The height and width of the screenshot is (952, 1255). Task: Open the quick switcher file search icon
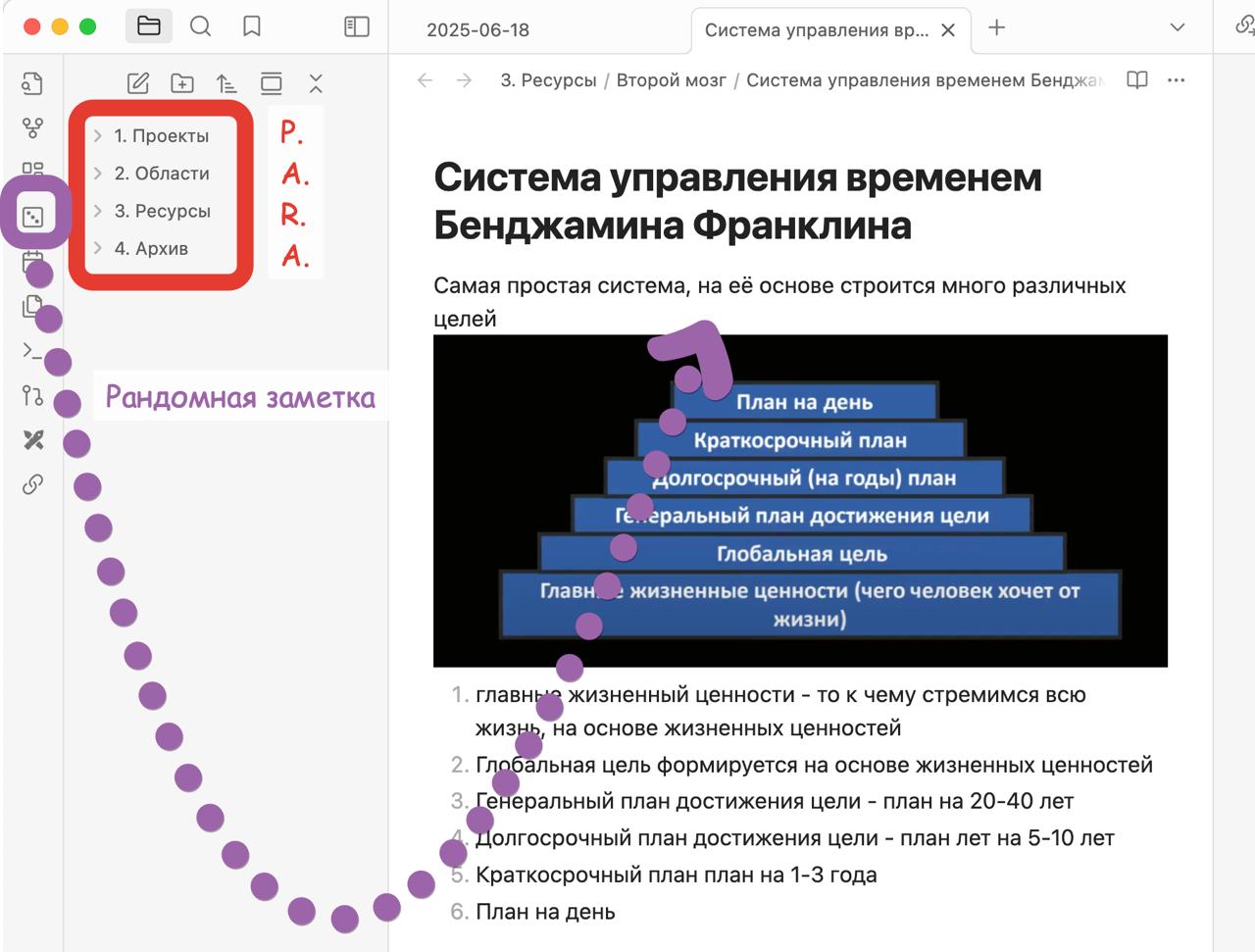[32, 83]
